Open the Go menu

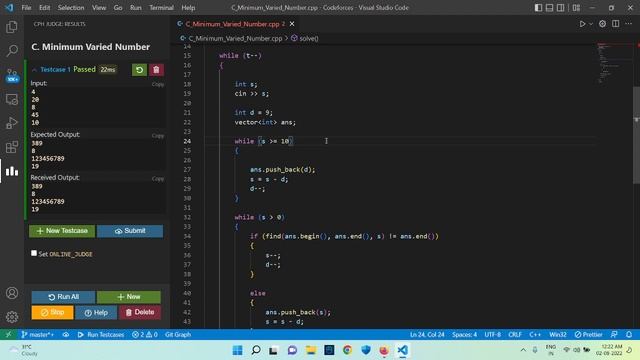pyautogui.click(x=118, y=8)
